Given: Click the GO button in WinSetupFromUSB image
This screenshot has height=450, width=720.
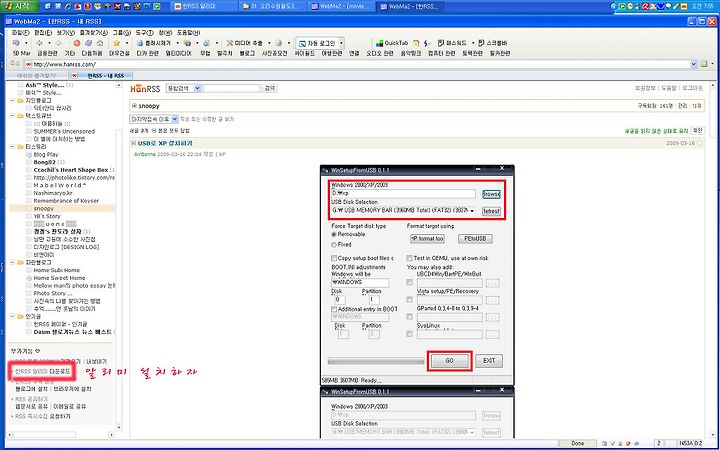Looking at the screenshot, I should [450, 361].
